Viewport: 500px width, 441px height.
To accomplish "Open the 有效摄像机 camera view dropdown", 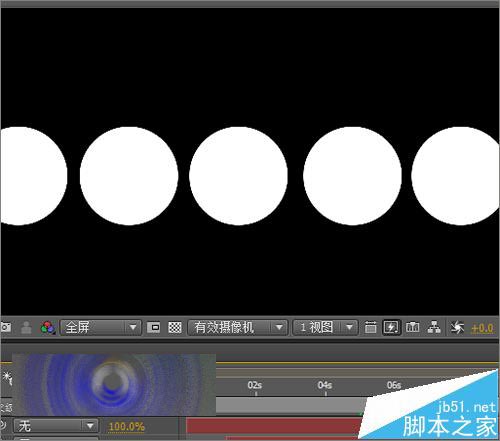I will click(x=238, y=328).
